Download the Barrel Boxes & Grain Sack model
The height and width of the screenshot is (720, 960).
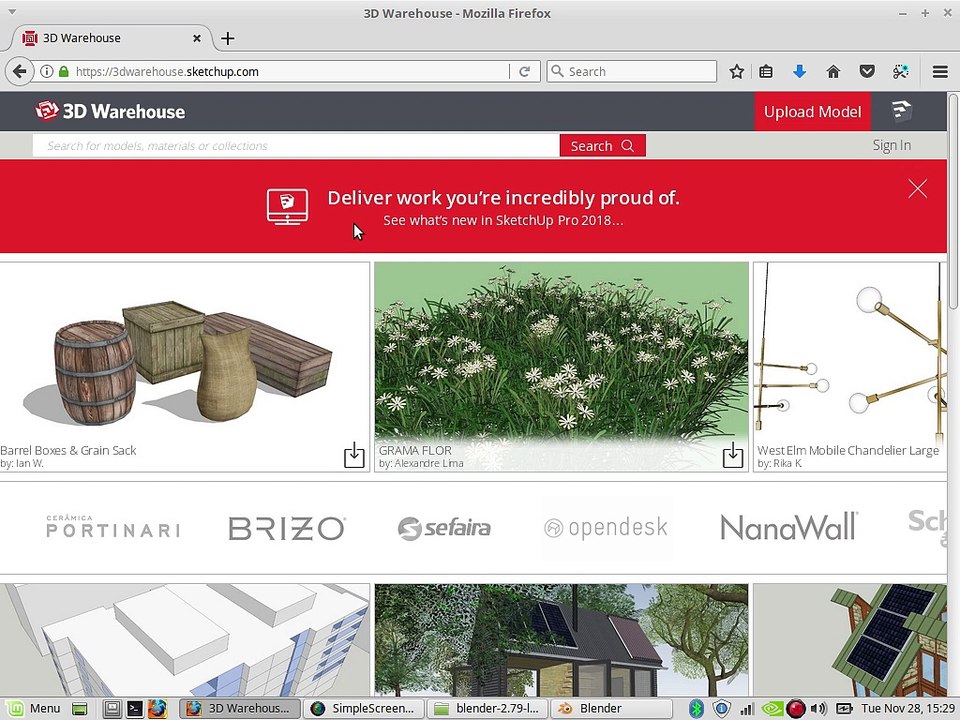(x=354, y=456)
